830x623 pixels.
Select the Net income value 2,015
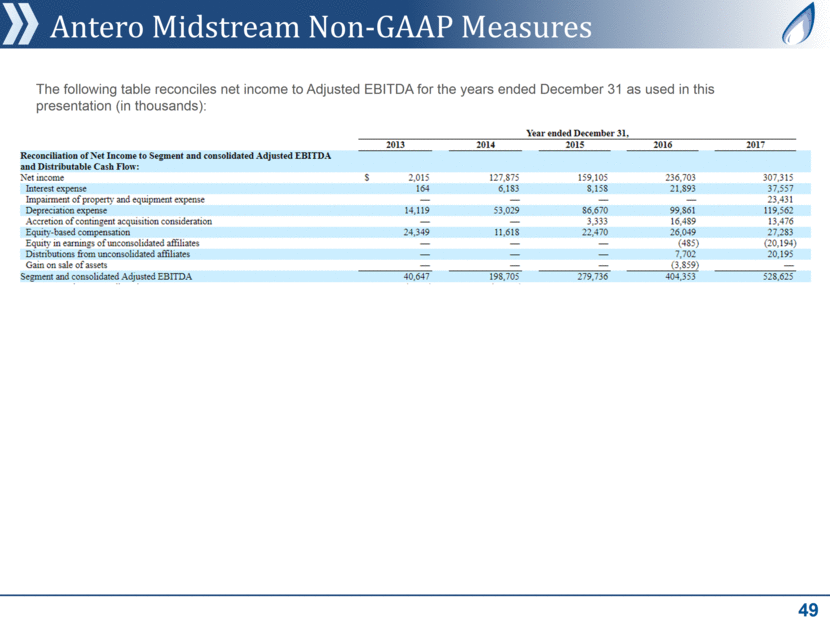(x=419, y=178)
